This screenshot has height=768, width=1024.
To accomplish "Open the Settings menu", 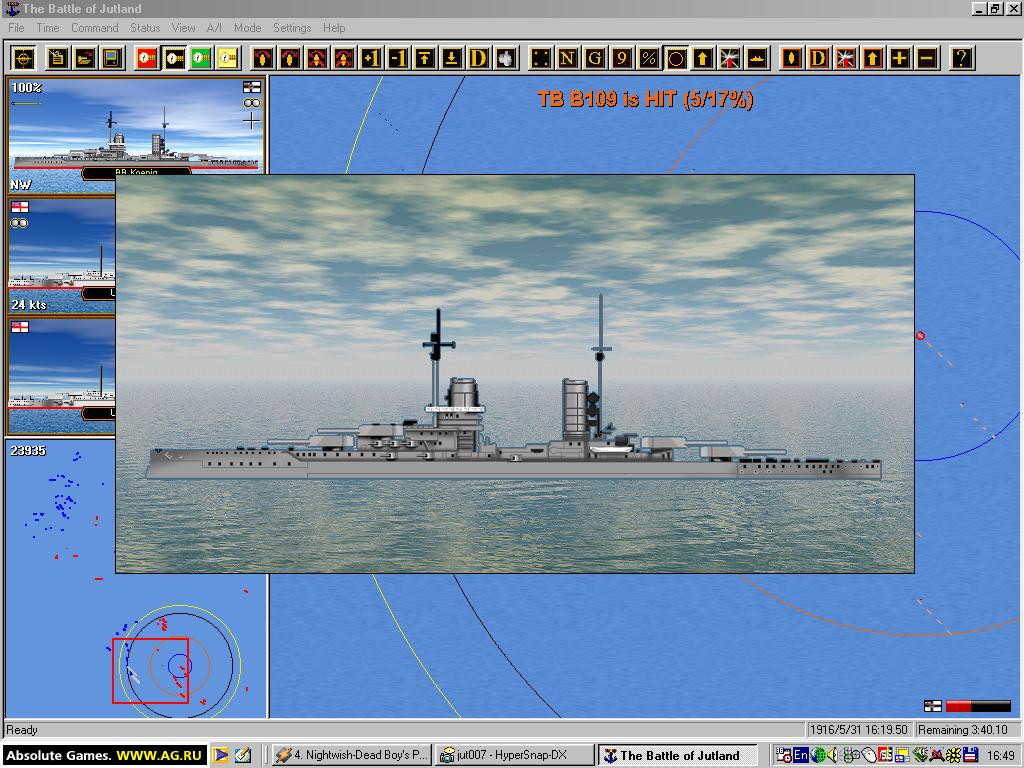I will coord(292,28).
